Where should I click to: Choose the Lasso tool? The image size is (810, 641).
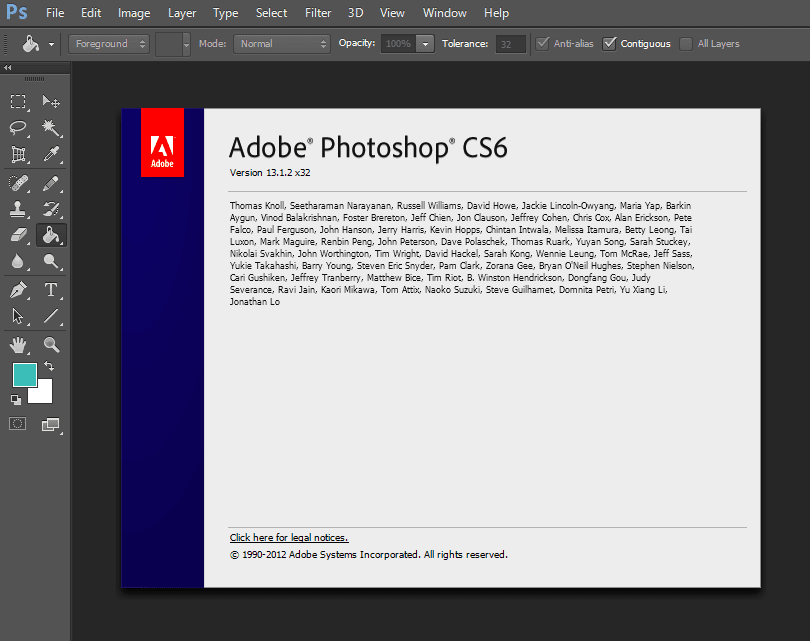(x=18, y=128)
